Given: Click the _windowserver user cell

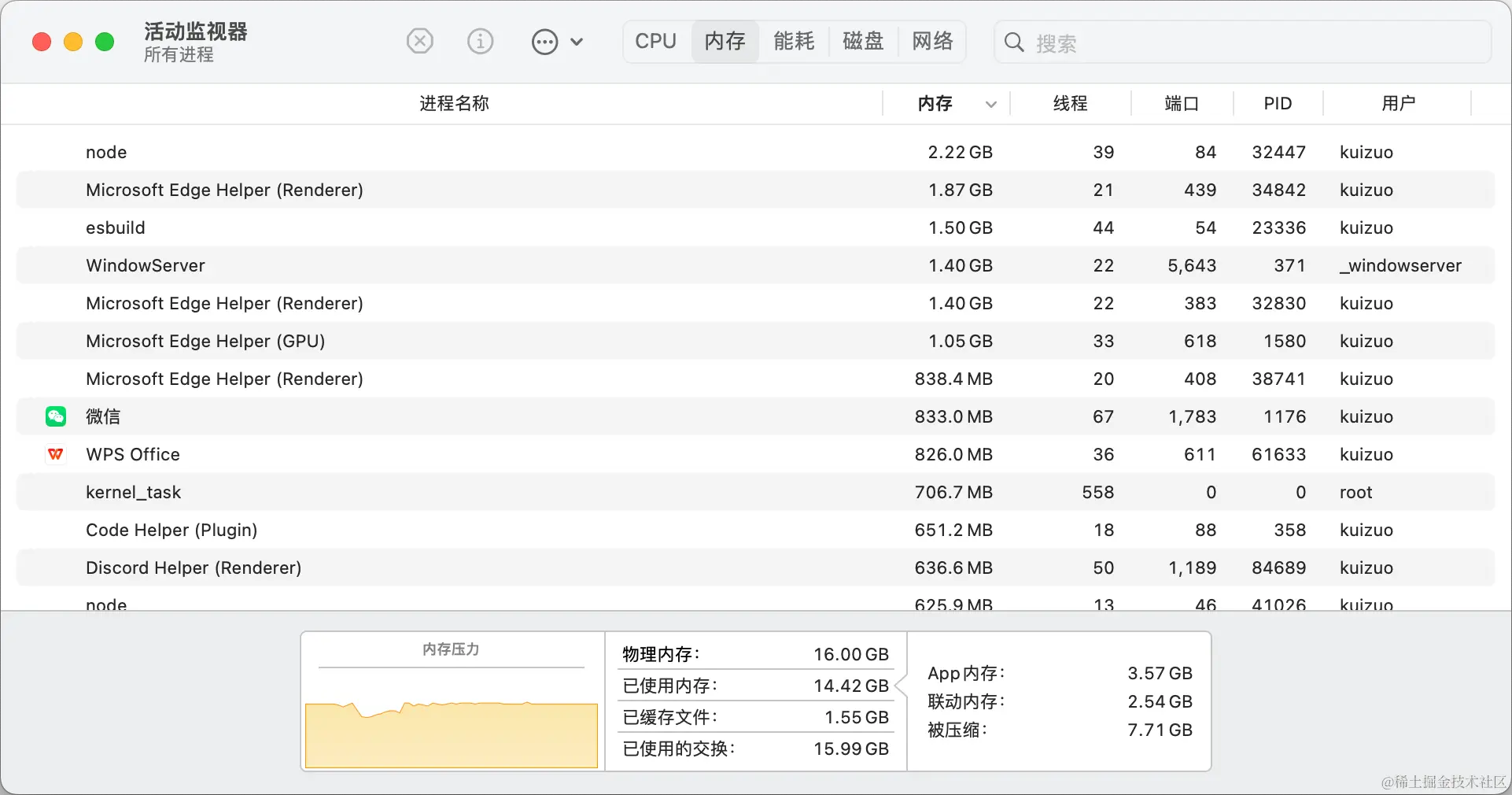Looking at the screenshot, I should click(1400, 265).
